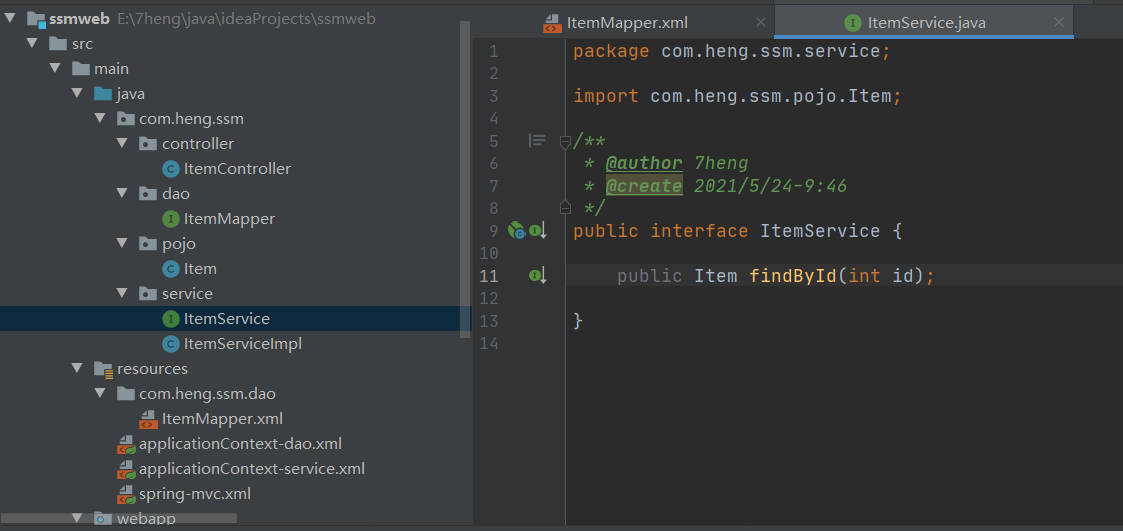Click the applicationContext-dao.xml Spring config icon
Screen dimensions: 1123x531
pos(126,444)
